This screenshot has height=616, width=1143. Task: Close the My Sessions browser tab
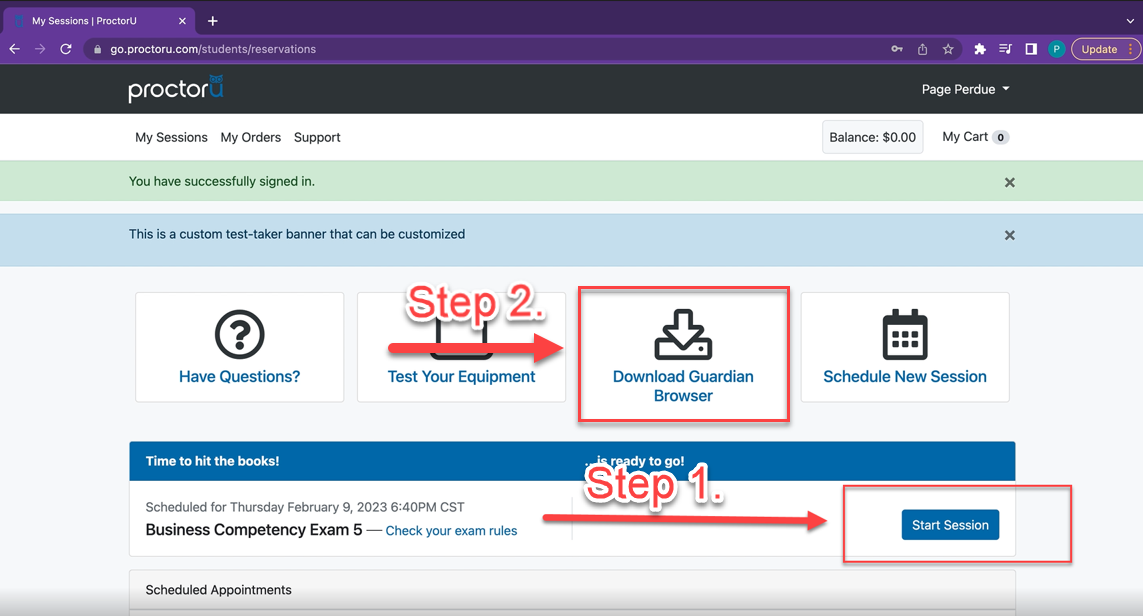tap(182, 21)
